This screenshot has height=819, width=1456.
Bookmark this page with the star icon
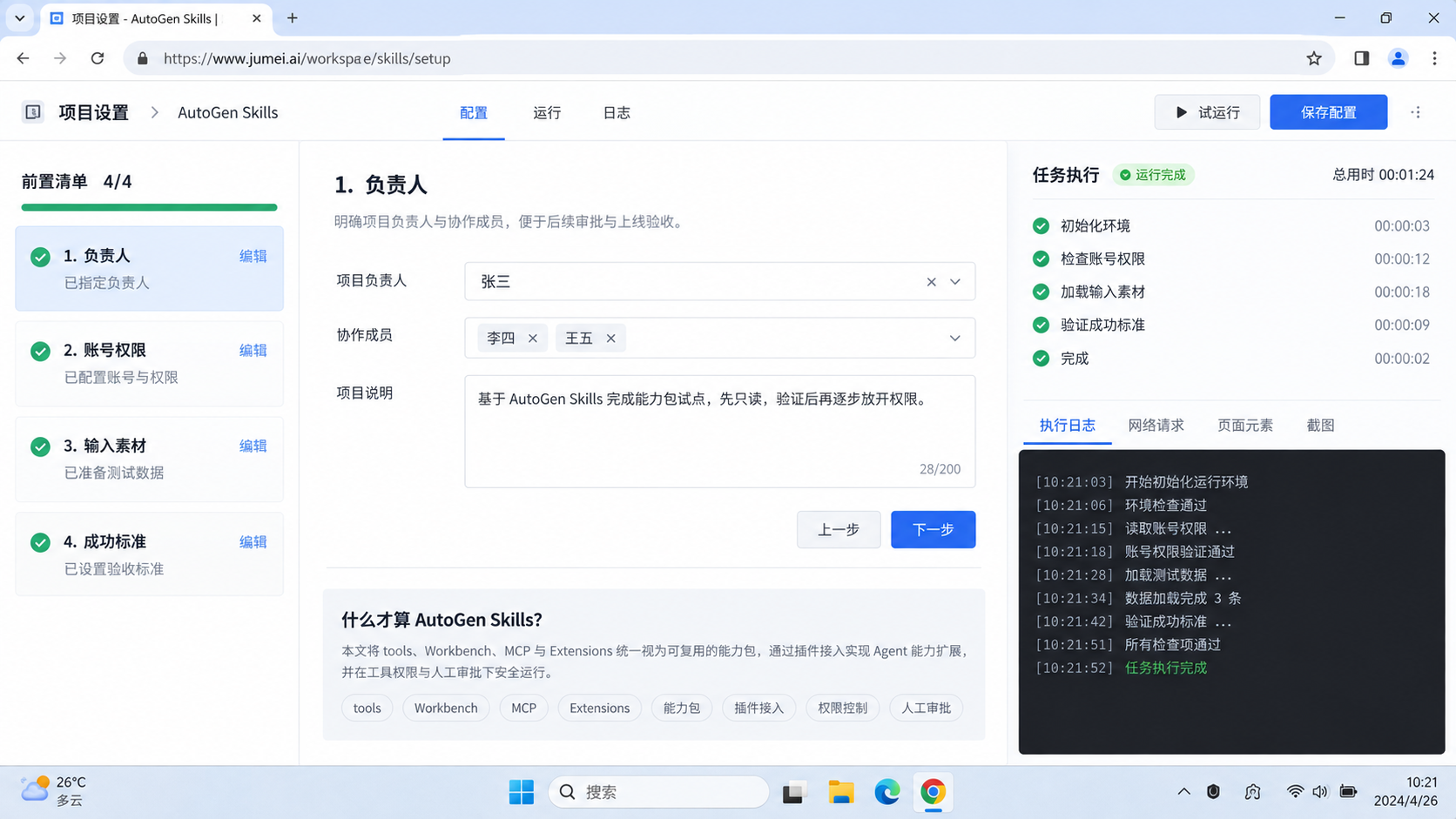pyautogui.click(x=1314, y=58)
